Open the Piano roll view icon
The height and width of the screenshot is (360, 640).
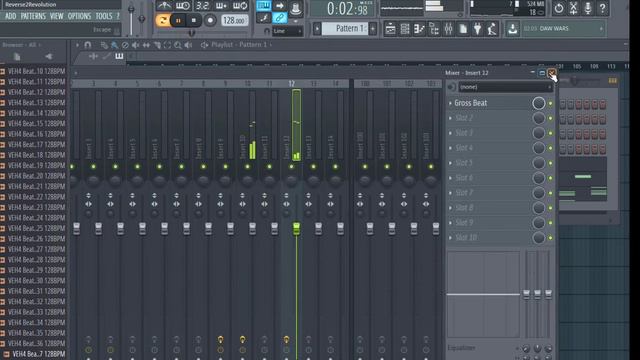pyautogui.click(x=419, y=29)
